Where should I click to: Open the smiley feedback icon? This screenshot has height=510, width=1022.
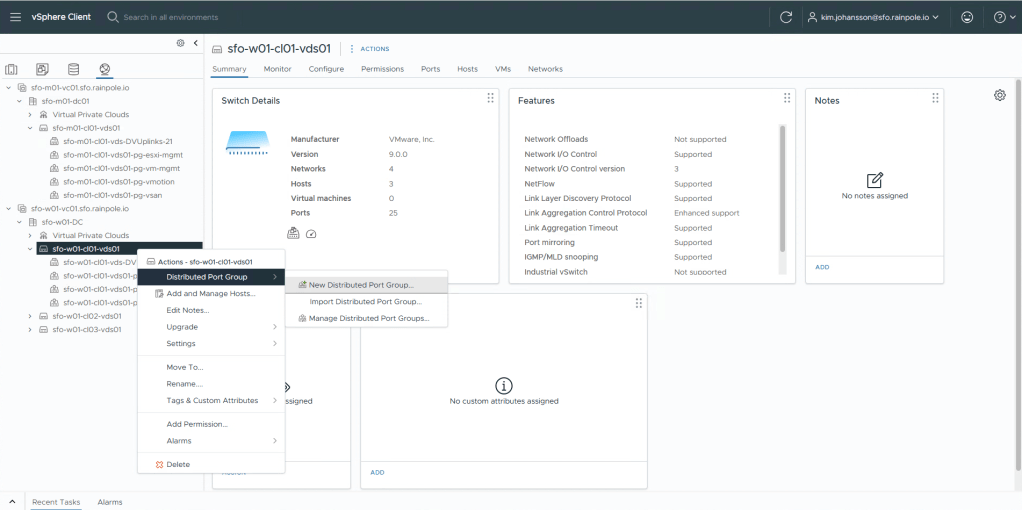point(966,17)
